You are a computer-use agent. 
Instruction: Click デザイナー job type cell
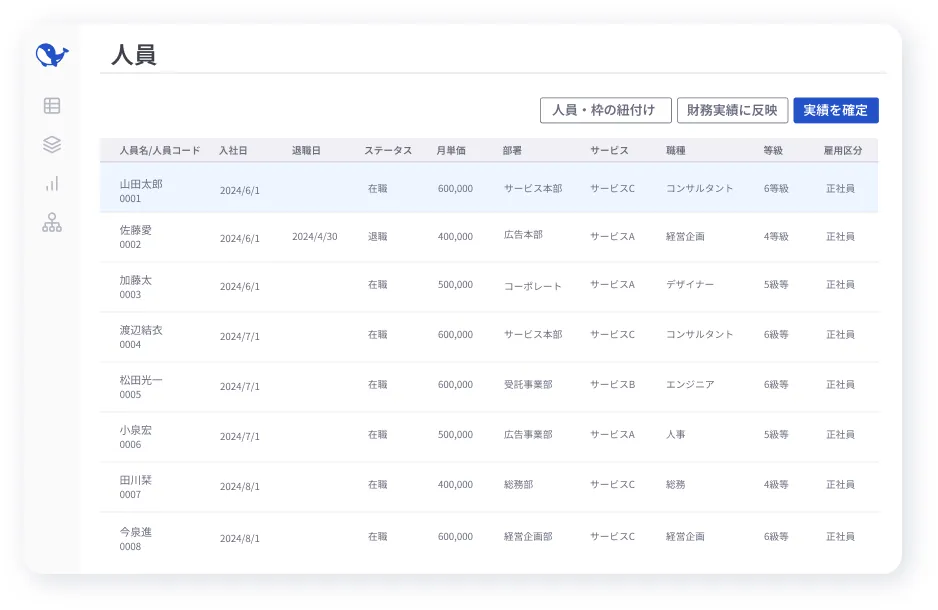[690, 285]
